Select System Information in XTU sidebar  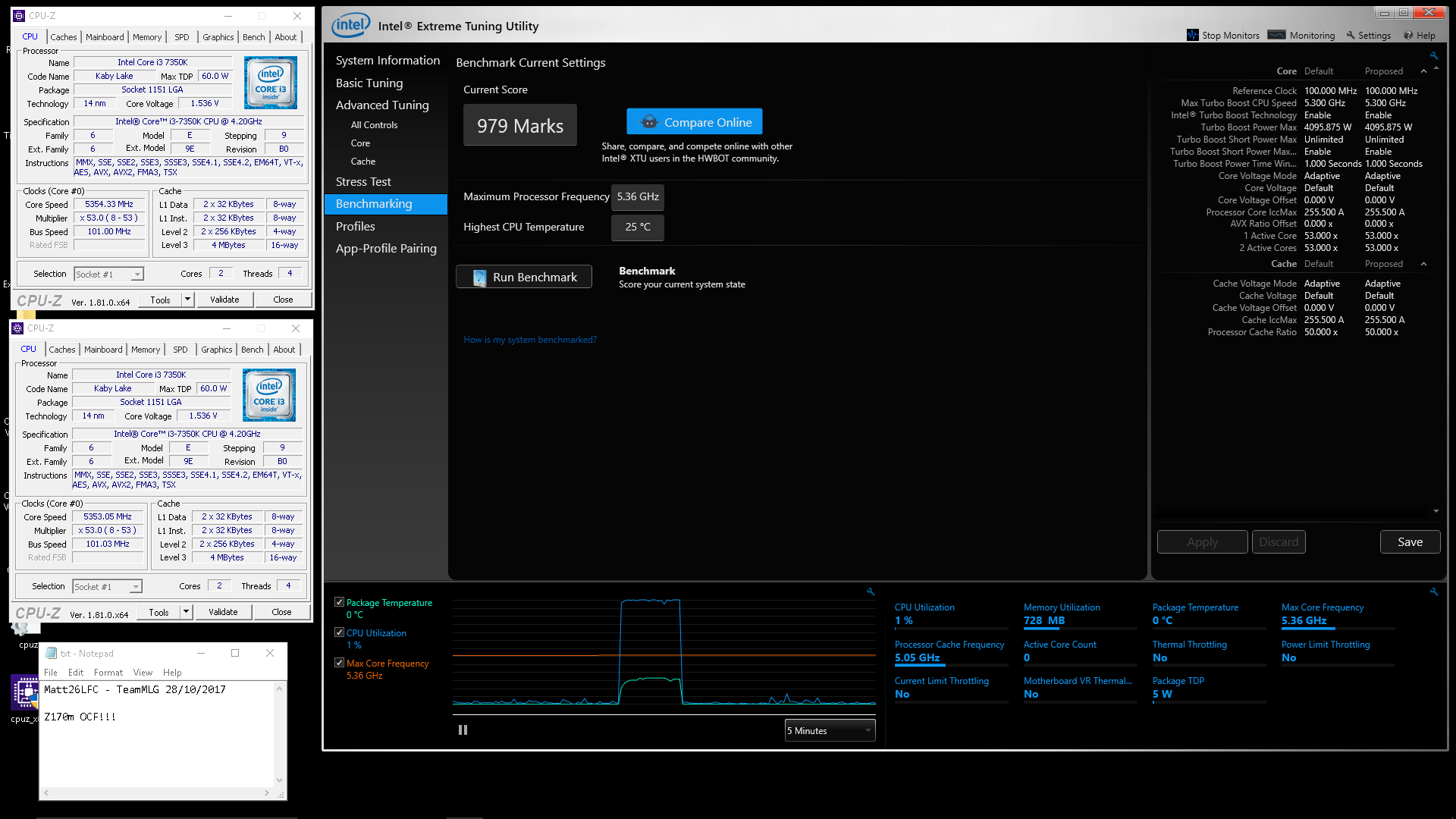point(388,61)
